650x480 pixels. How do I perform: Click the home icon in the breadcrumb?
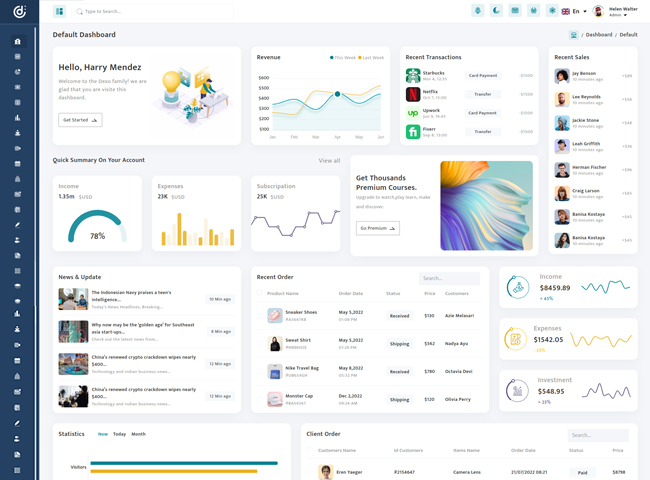tap(573, 35)
